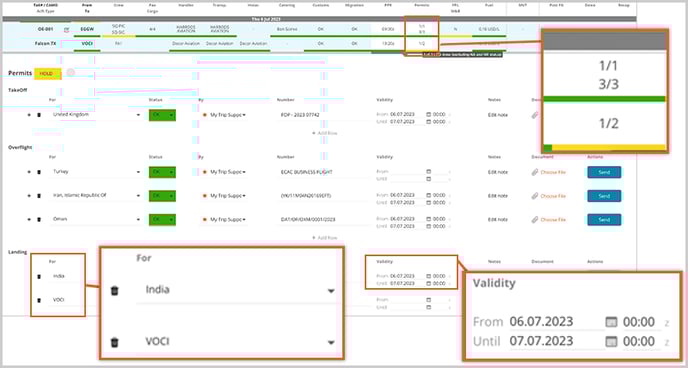This screenshot has height=368, width=688.
Task: Toggle the yellow HOLD permits status
Action: pos(48,74)
